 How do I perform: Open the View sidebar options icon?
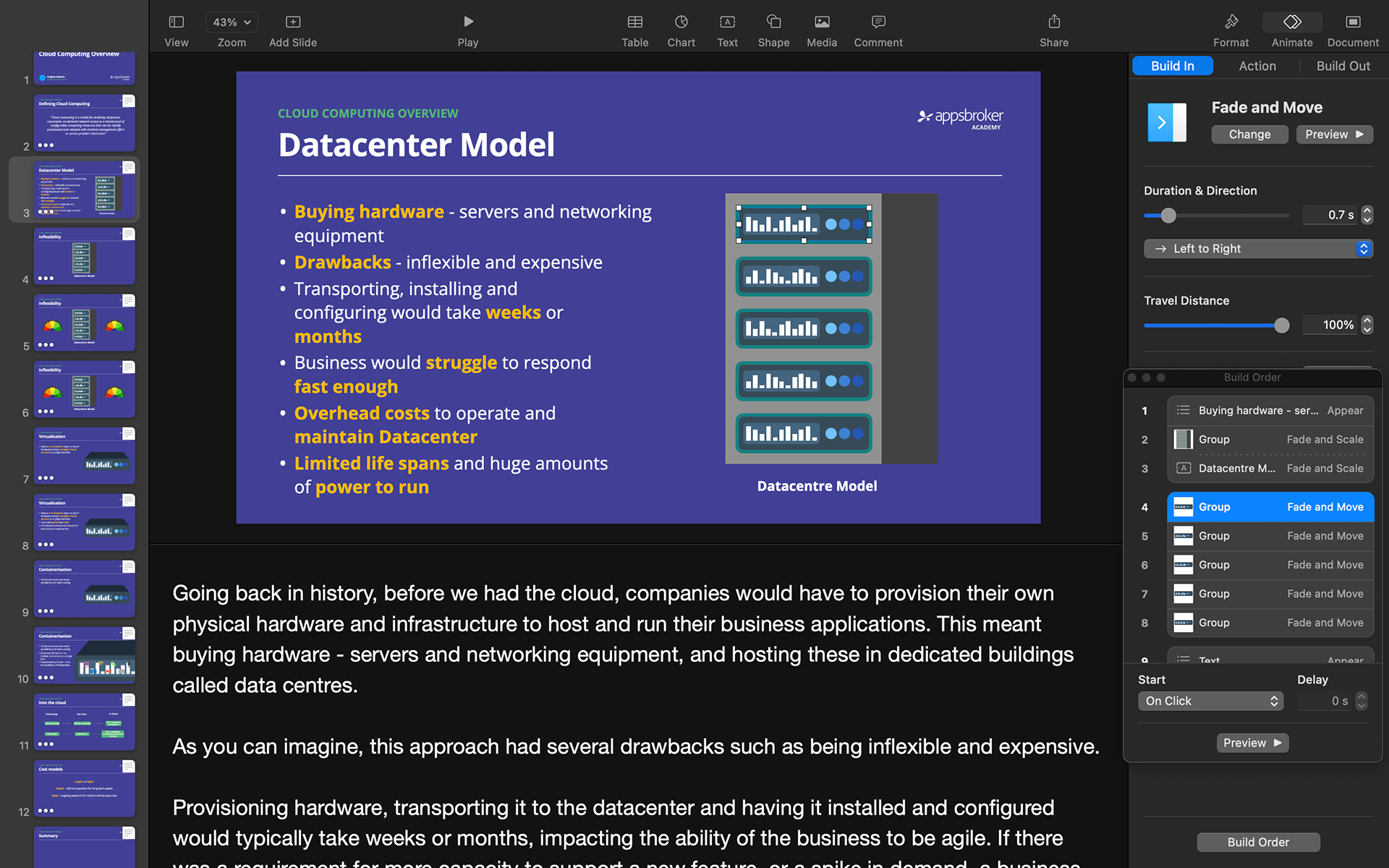176,22
